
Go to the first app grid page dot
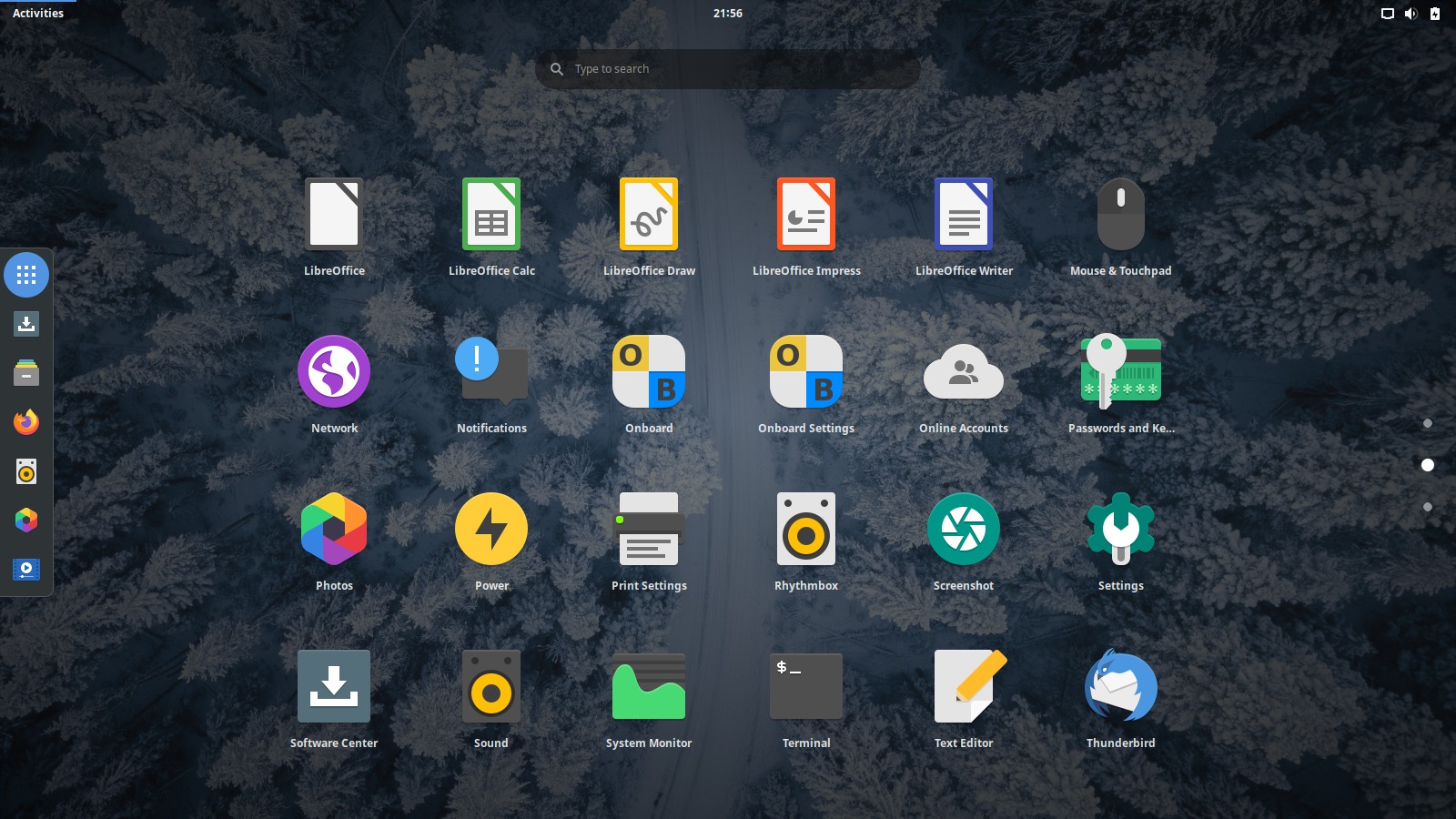(x=1428, y=423)
